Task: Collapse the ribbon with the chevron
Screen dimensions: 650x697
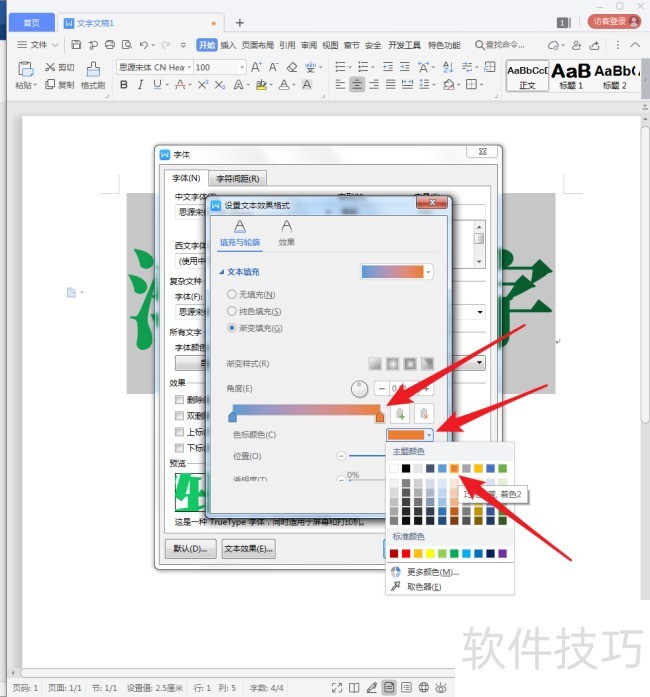Action: (x=635, y=45)
